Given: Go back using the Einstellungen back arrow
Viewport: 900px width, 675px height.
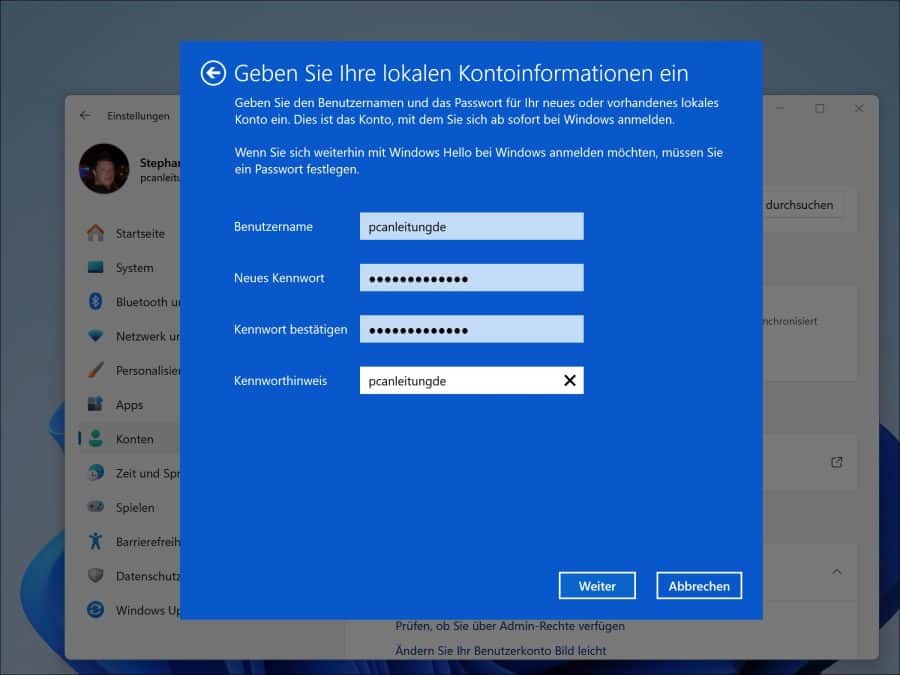Looking at the screenshot, I should pos(86,115).
